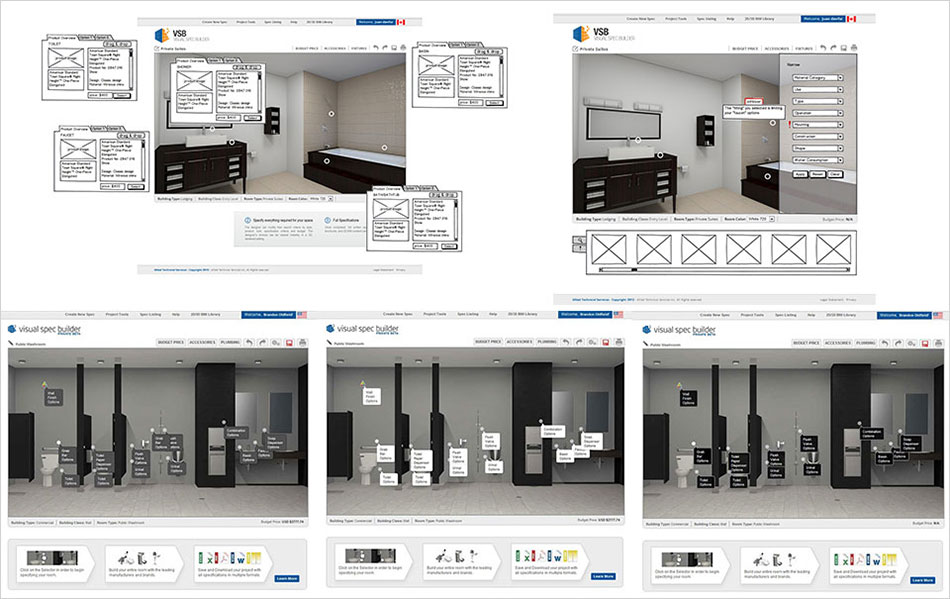Click the Print icon next to the save icon
Image resolution: width=950 pixels, height=599 pixels.
point(854,47)
